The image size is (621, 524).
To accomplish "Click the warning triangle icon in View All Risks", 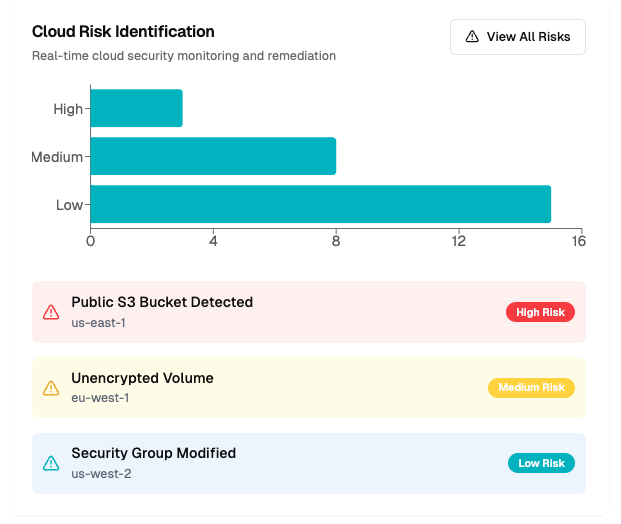I will (472, 37).
